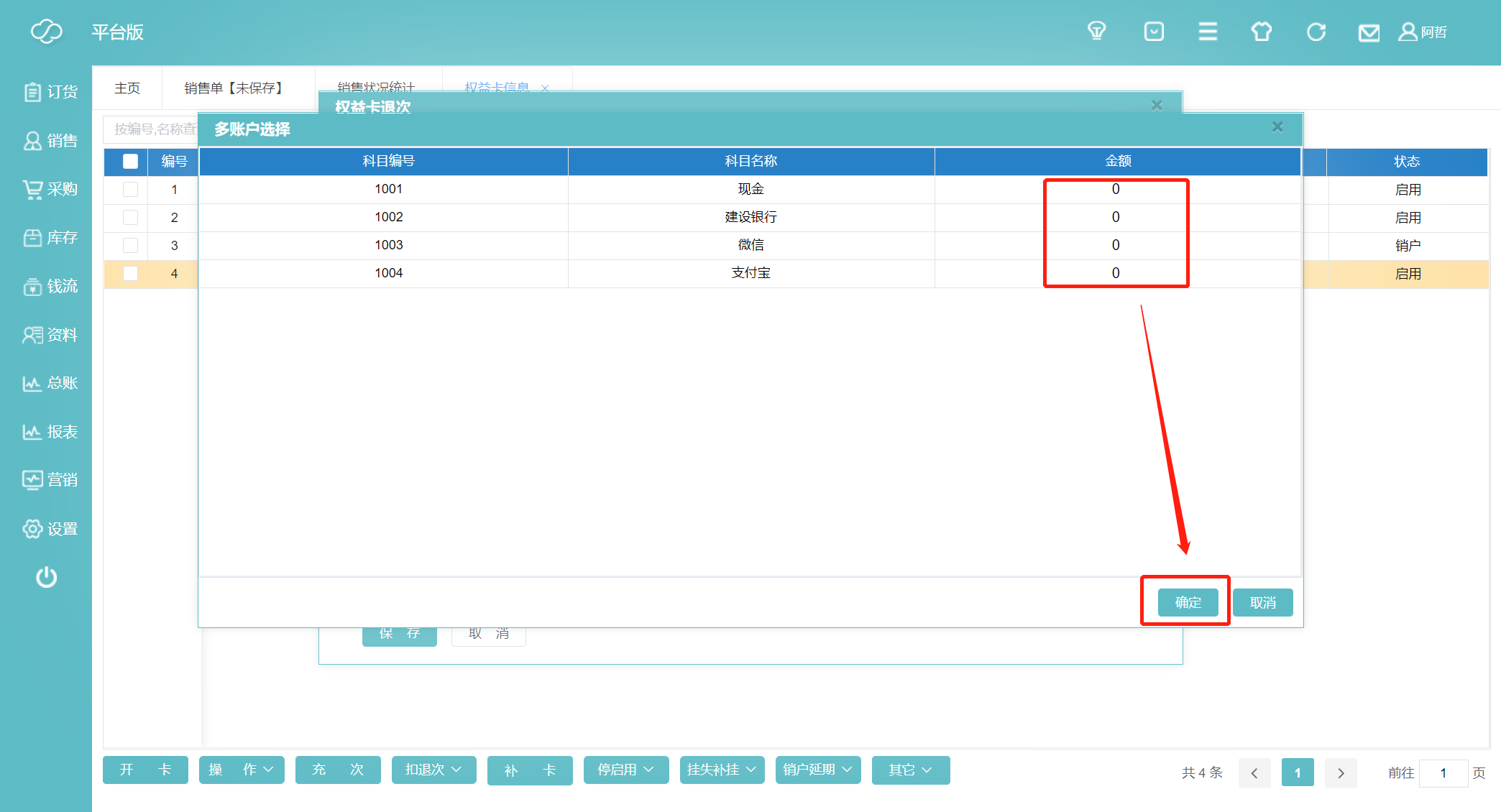
Task: Open 设置 settings in sidebar
Action: point(50,529)
